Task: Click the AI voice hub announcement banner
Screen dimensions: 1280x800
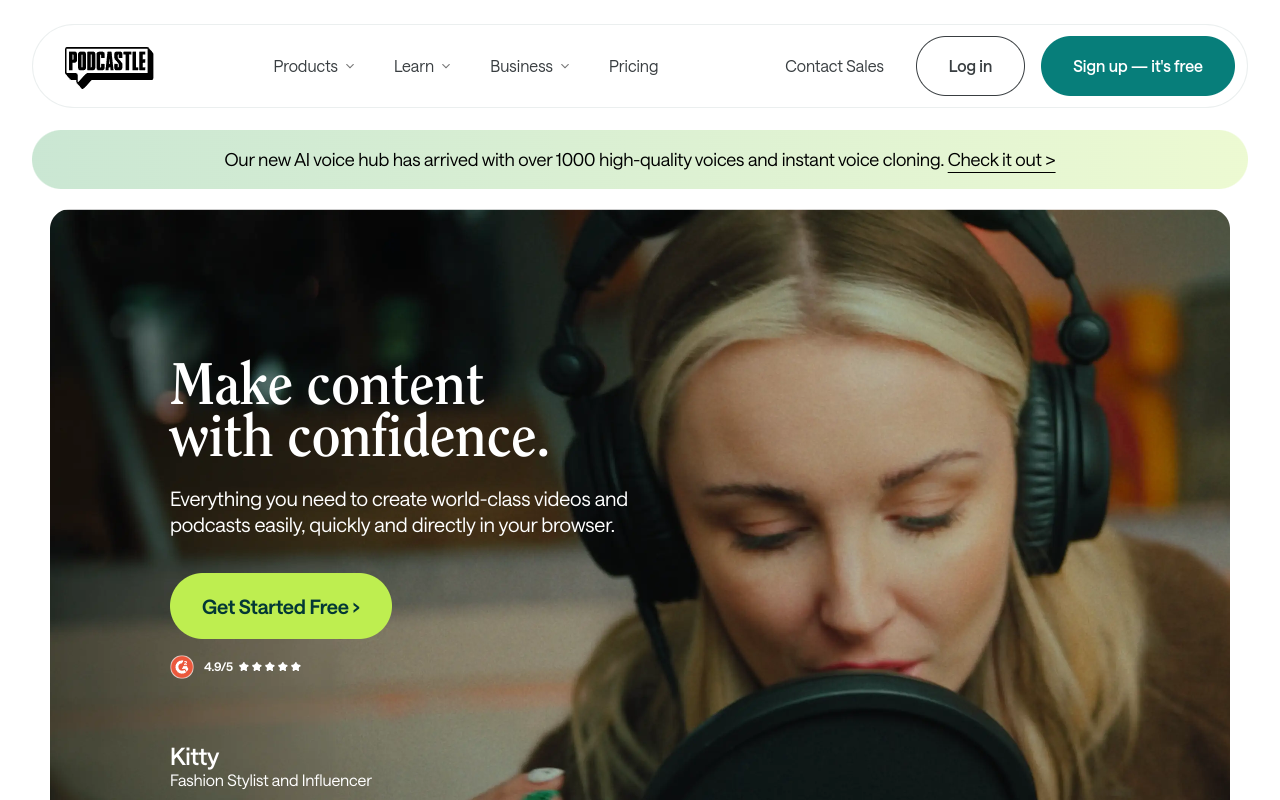Action: click(640, 160)
